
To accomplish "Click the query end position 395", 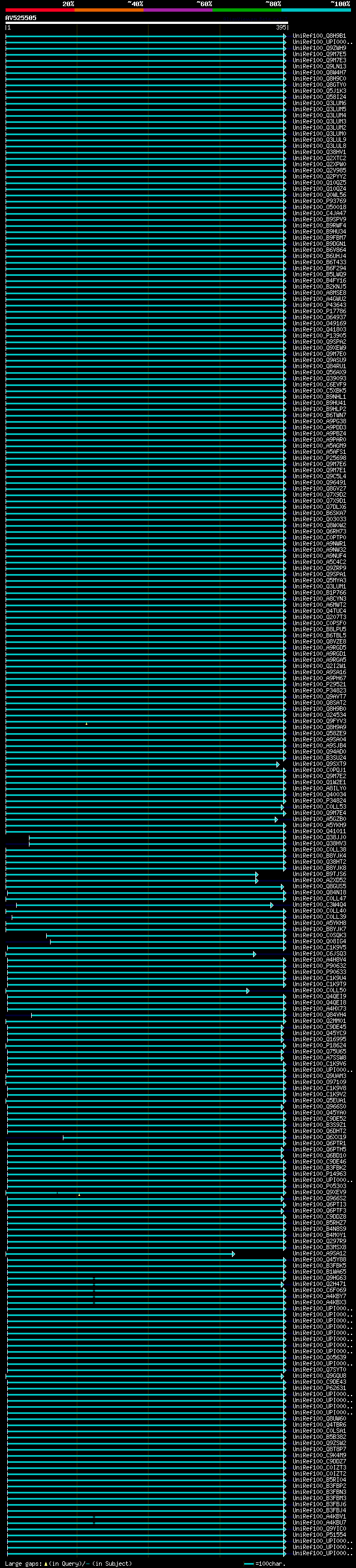I will click(x=281, y=27).
